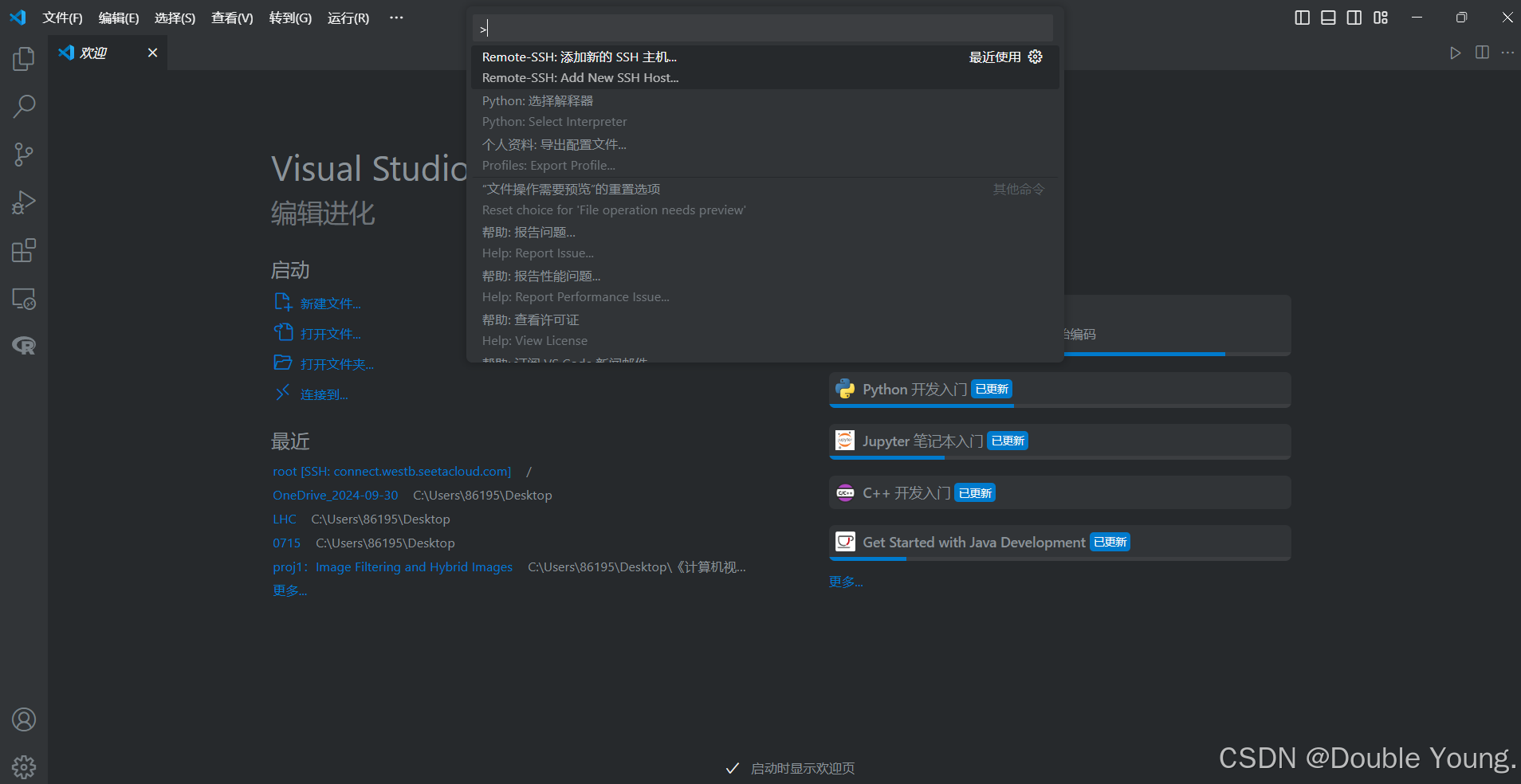Click 更多... under 最近 list

pyautogui.click(x=289, y=590)
